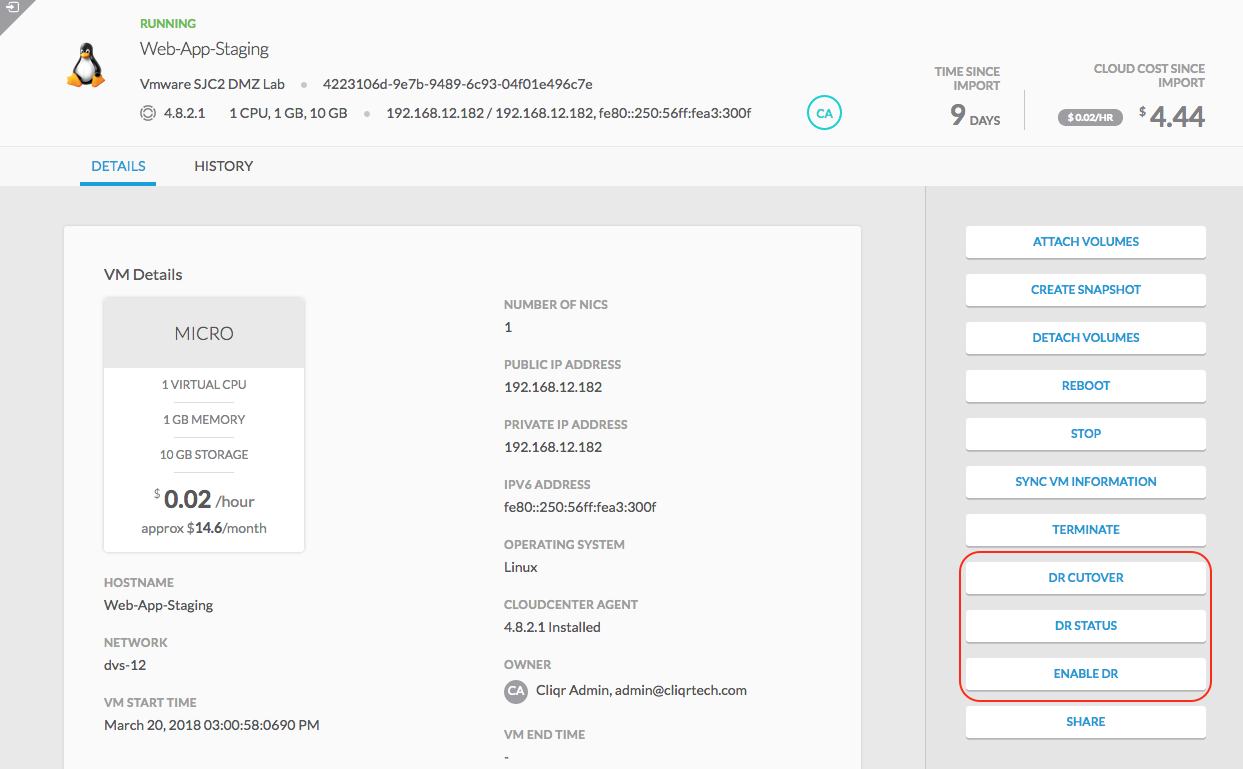
Task: Click the VM name Web-App-Staging in header
Action: [204, 49]
